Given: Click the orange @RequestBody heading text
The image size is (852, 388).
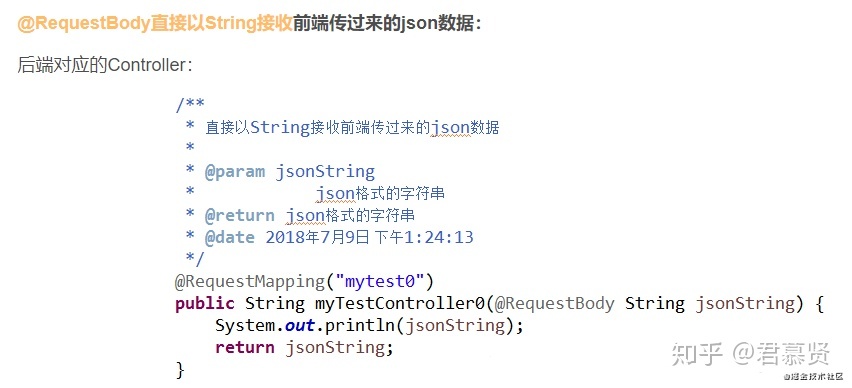Looking at the screenshot, I should tap(155, 24).
